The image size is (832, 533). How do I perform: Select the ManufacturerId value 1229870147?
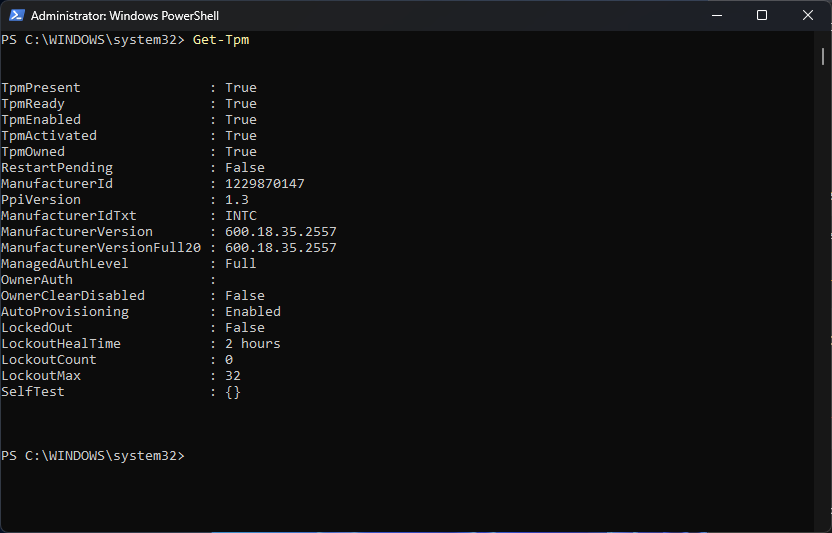[x=265, y=184]
